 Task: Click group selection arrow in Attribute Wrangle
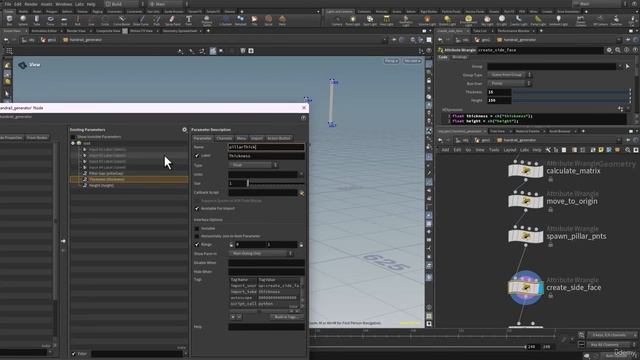pos(628,66)
